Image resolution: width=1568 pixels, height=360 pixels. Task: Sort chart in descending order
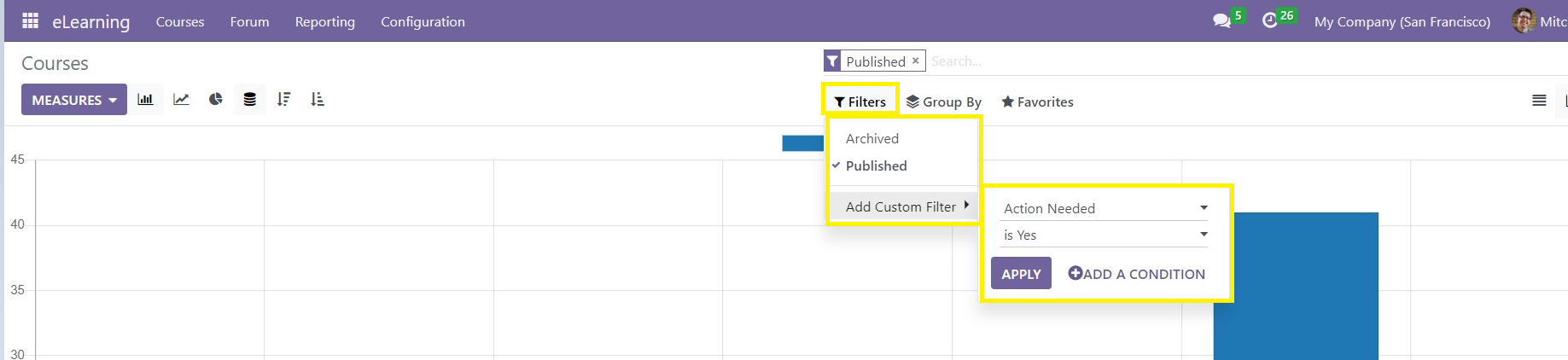click(283, 99)
